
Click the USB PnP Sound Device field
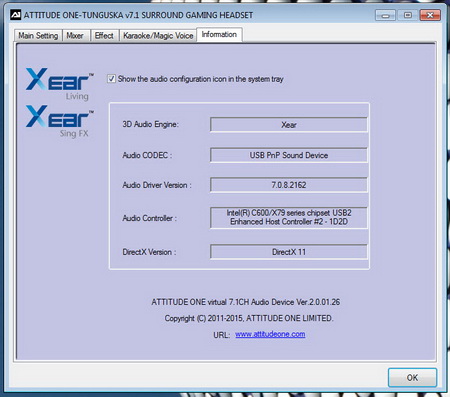289,155
